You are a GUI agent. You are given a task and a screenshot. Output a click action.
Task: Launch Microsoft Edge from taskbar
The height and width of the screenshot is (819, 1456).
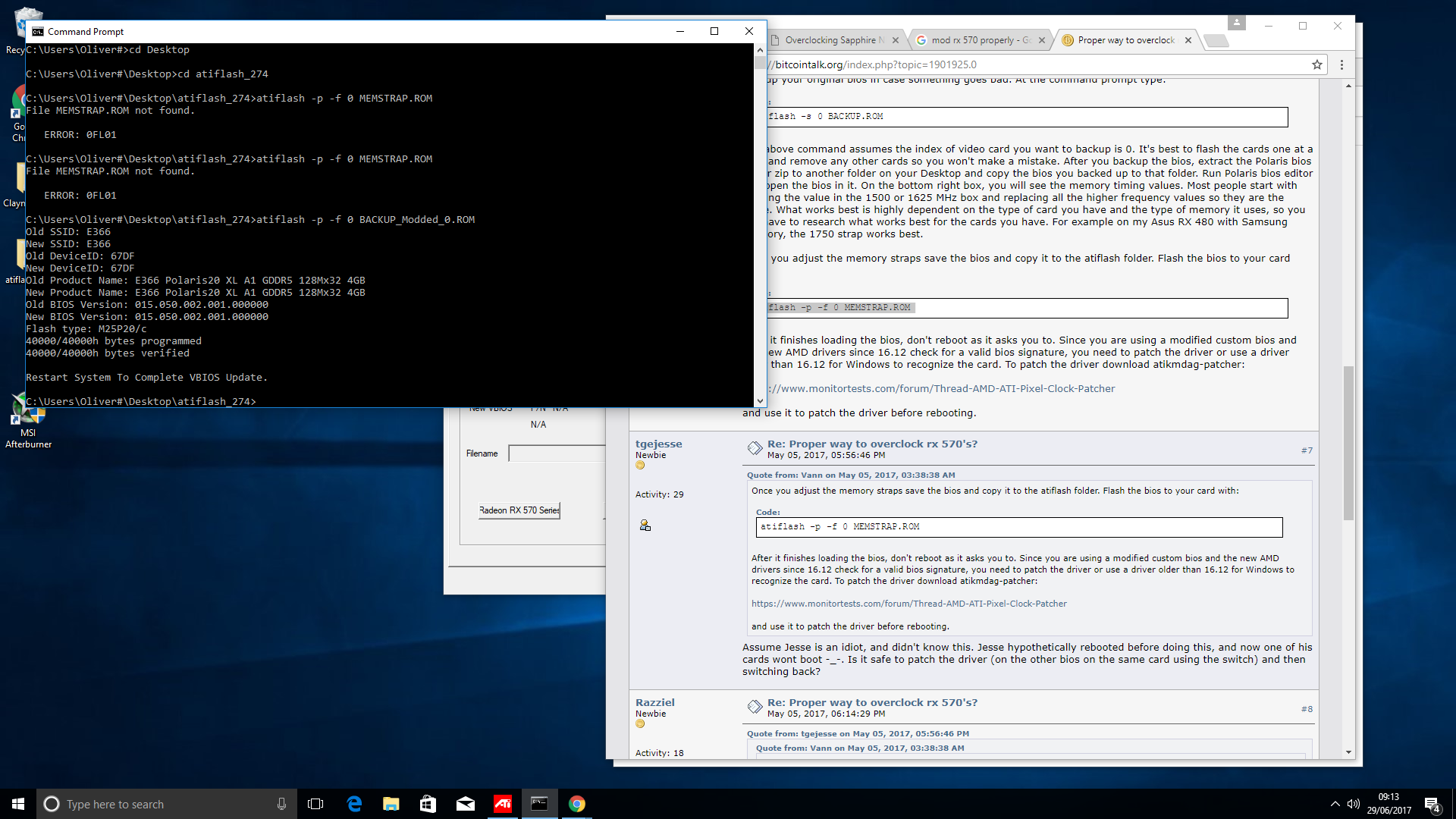point(354,804)
